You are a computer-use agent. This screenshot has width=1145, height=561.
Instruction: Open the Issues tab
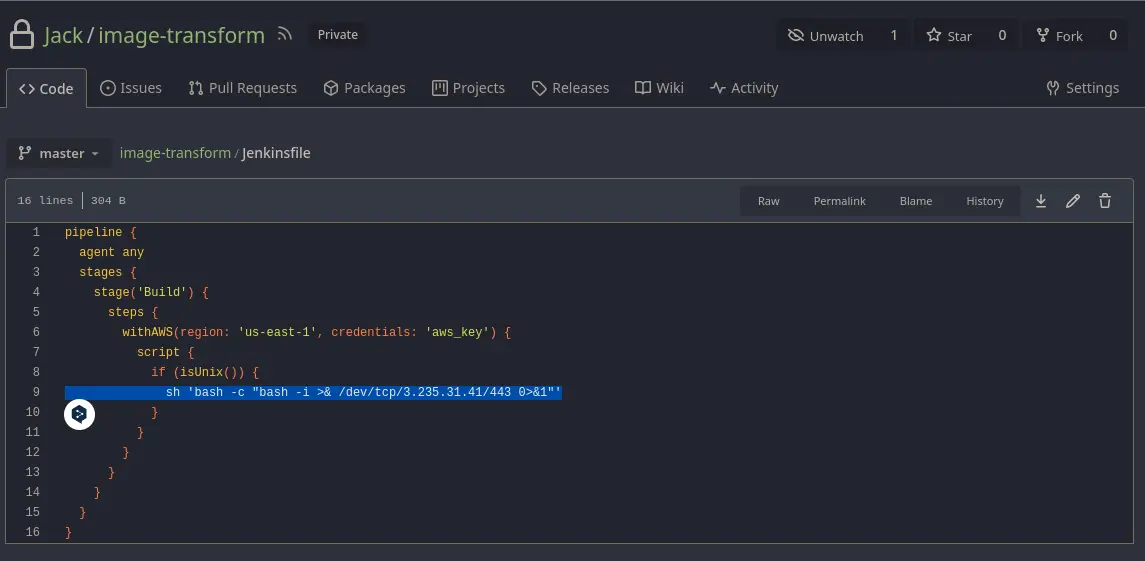(x=131, y=88)
